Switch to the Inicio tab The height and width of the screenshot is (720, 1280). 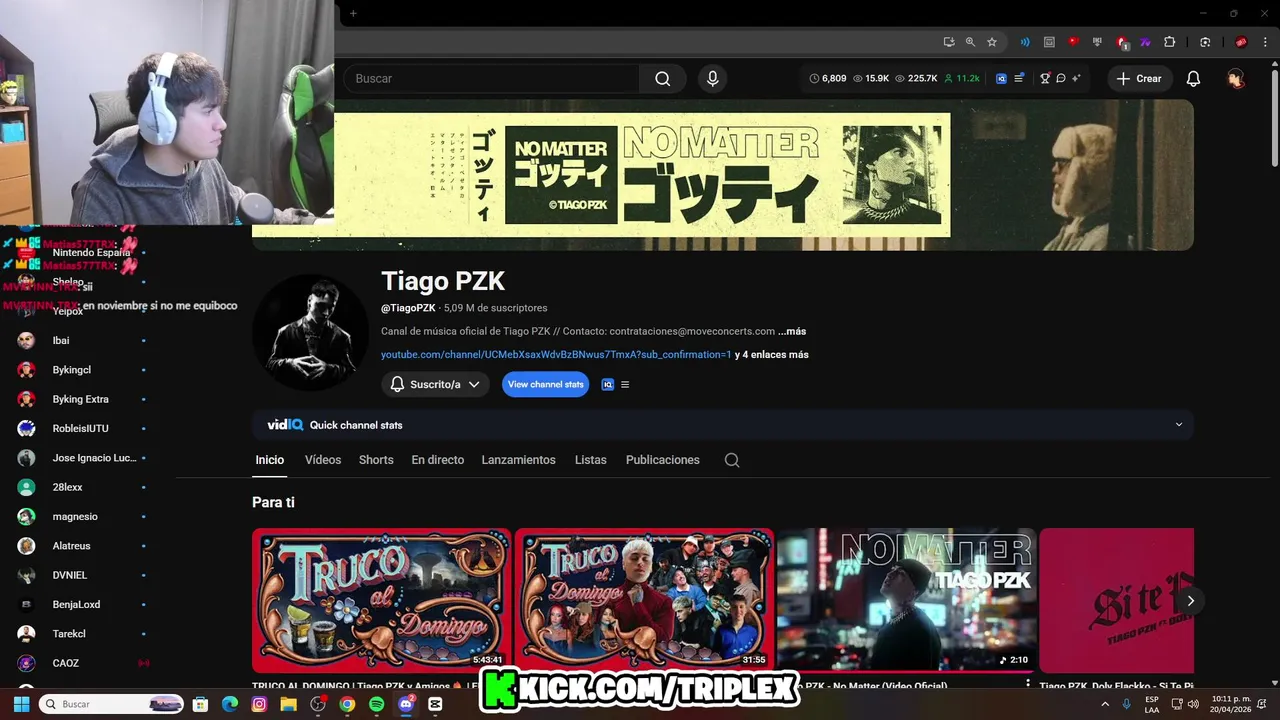click(270, 460)
